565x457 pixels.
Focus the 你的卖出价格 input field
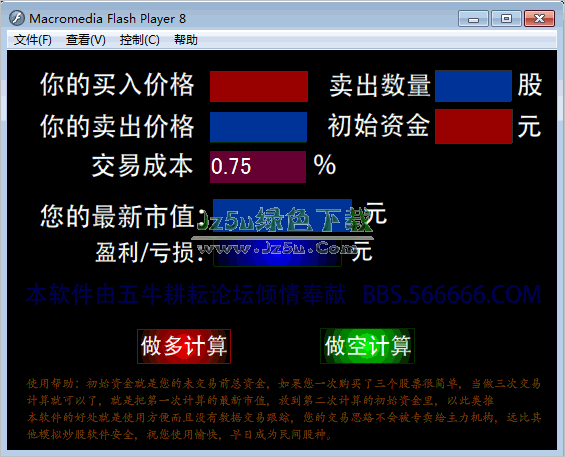point(258,127)
